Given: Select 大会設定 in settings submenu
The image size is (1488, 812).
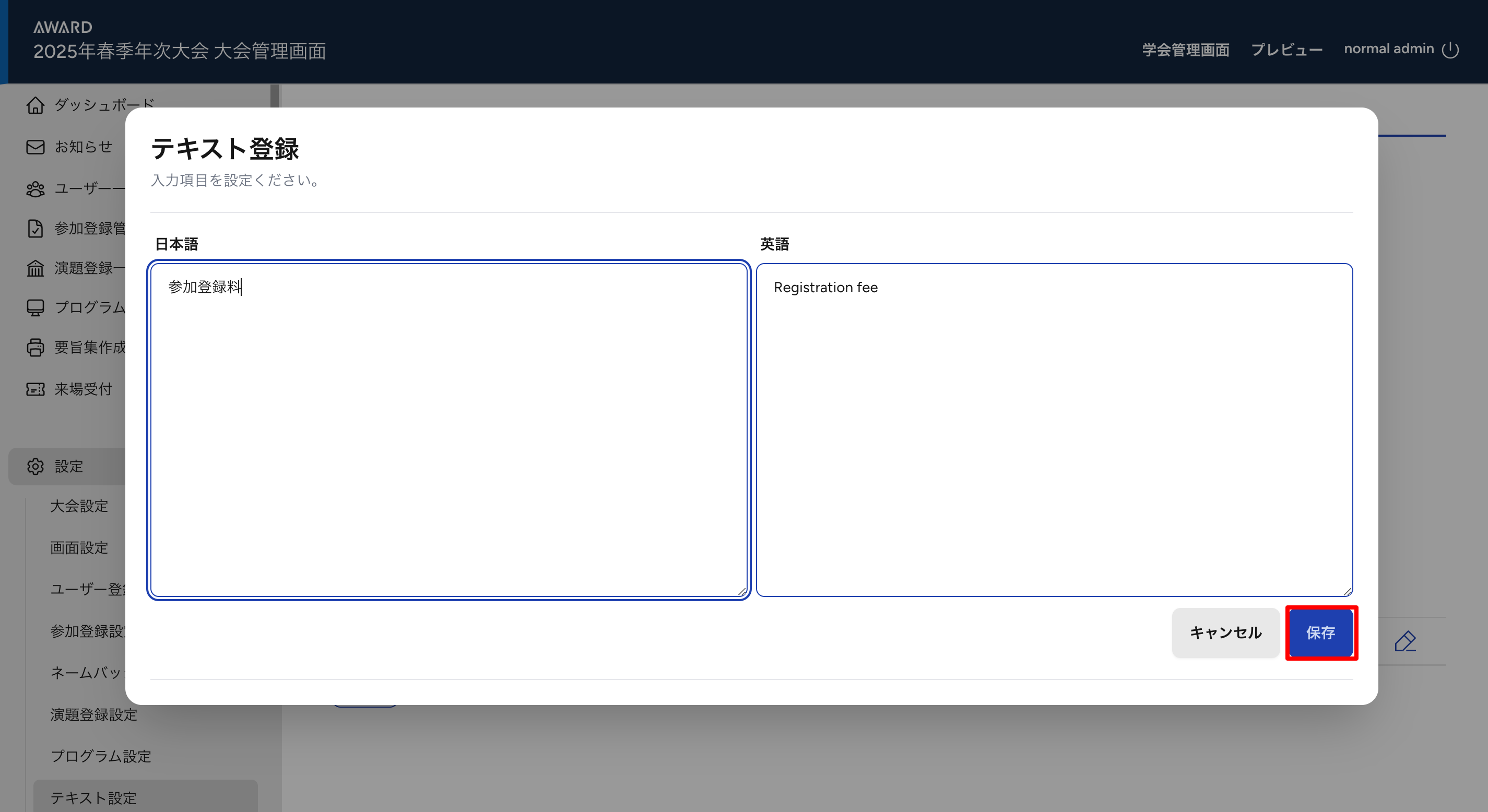Looking at the screenshot, I should click(x=79, y=506).
